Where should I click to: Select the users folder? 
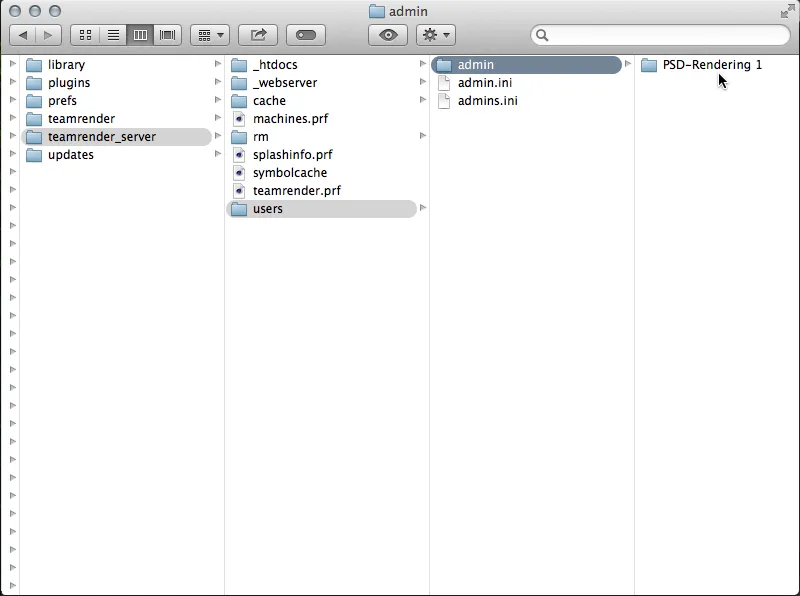(x=266, y=208)
